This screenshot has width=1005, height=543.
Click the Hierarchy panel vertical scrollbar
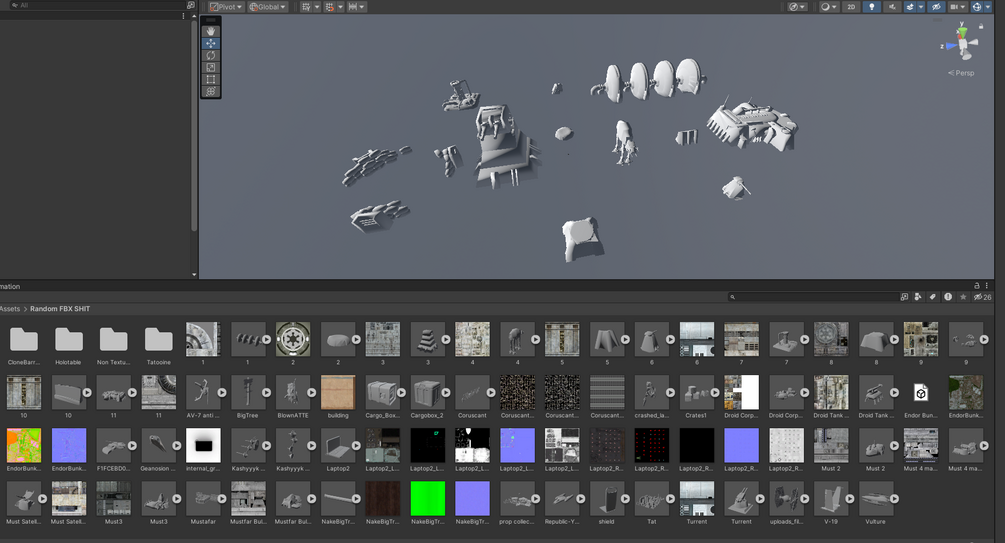pyautogui.click(x=194, y=125)
